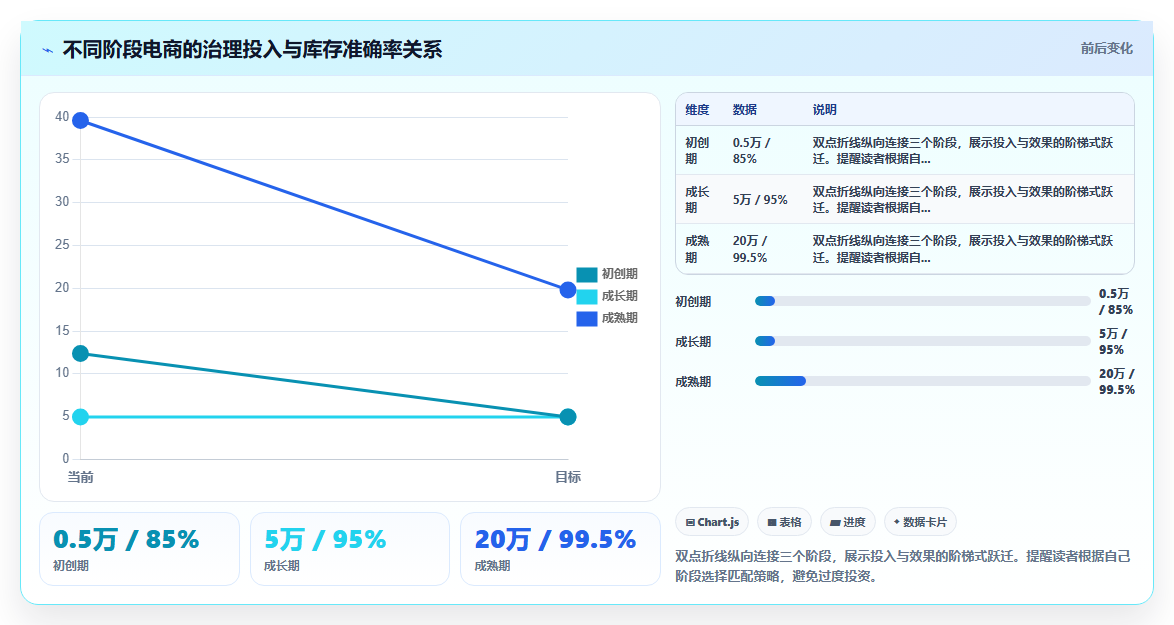This screenshot has width=1174, height=625.
Task: Click the 成熟期 progress bar
Action: coord(922,381)
